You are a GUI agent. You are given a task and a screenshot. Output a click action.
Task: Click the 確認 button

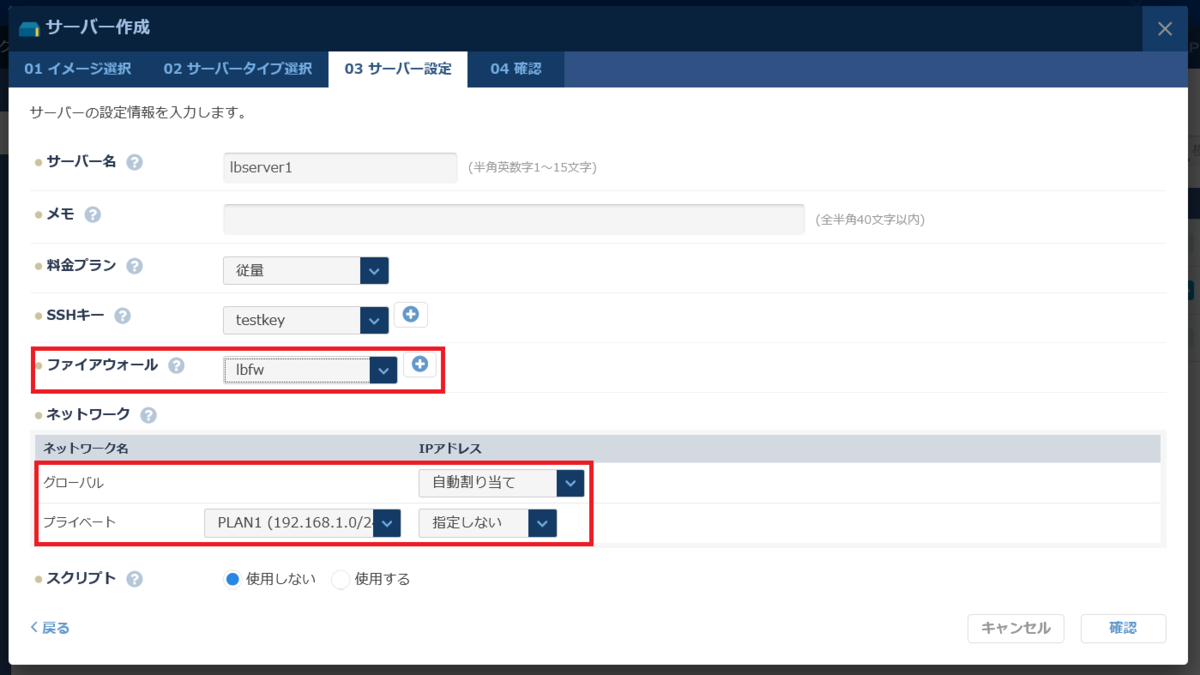coord(1123,628)
